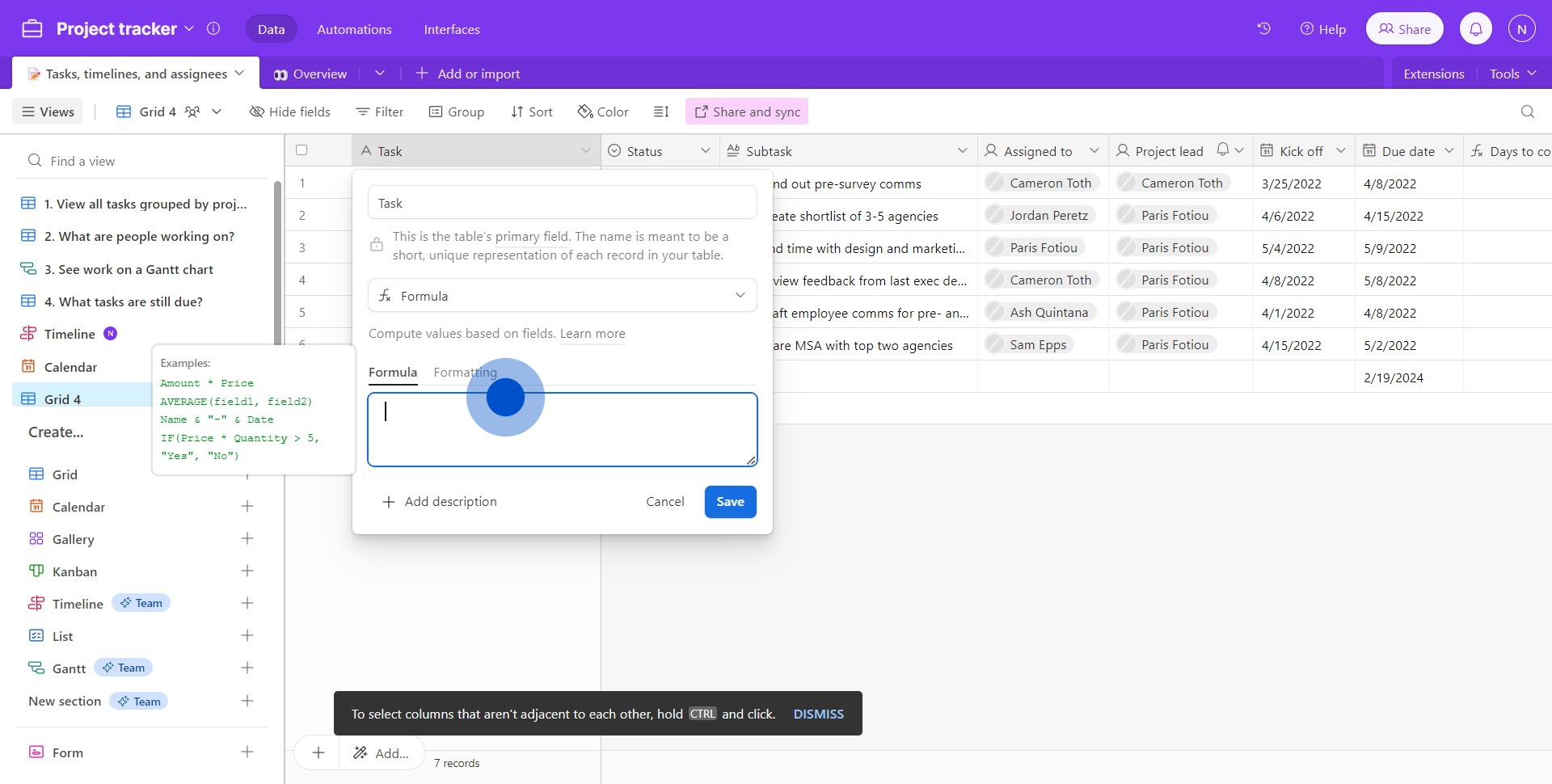
Task: Open the Tools dropdown menu
Action: click(x=1512, y=74)
